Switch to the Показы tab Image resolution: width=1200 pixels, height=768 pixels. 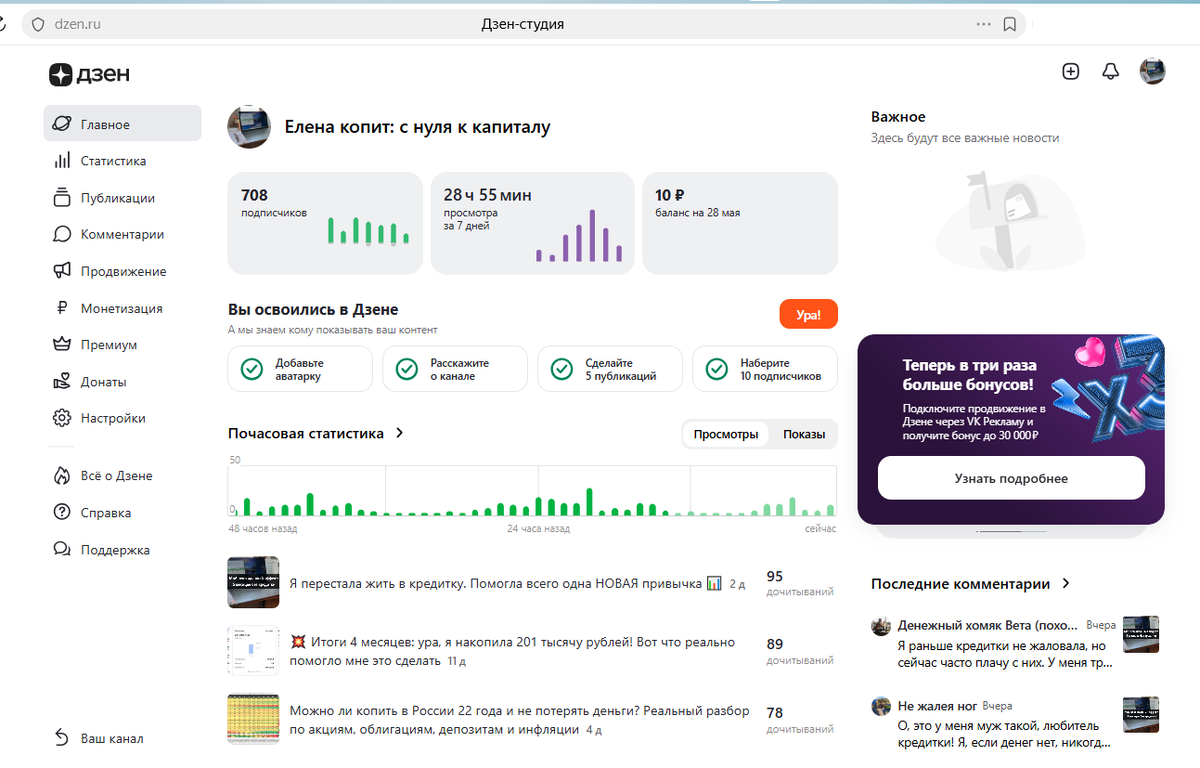(x=804, y=434)
